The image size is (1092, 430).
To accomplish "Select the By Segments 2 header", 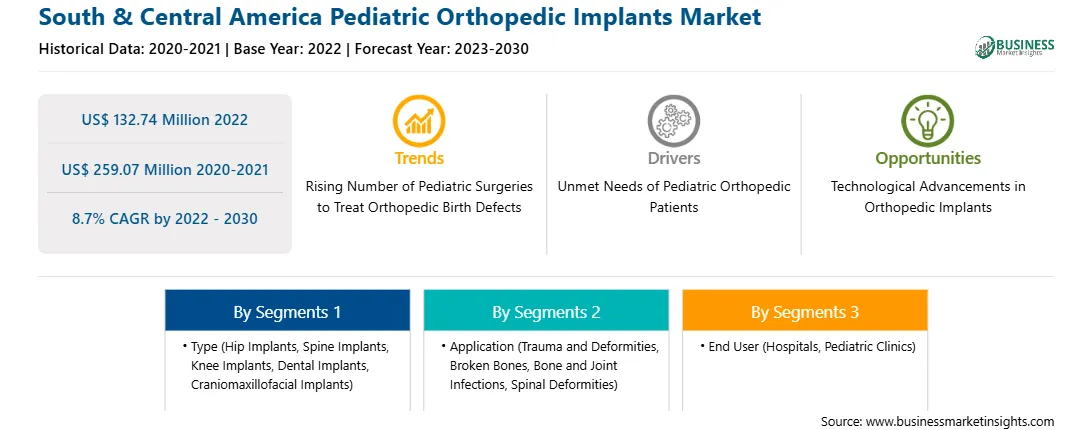I will point(546,310).
